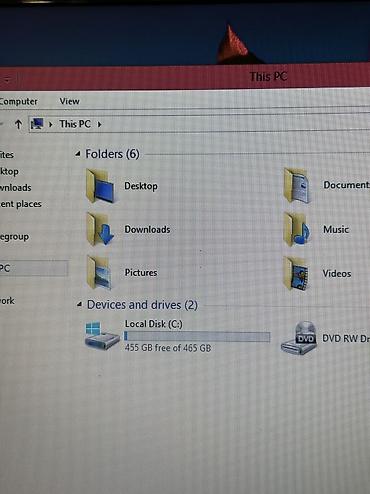Open the Computer ribbon tab
370x494 pixels.
tap(18, 101)
